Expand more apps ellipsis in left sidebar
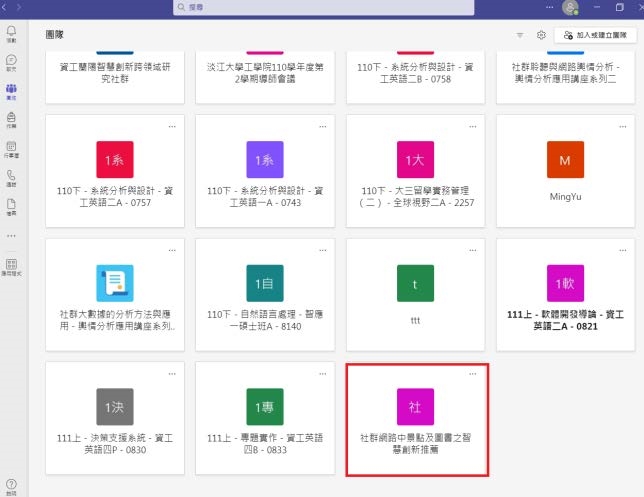This screenshot has height=497, width=644. (11, 236)
